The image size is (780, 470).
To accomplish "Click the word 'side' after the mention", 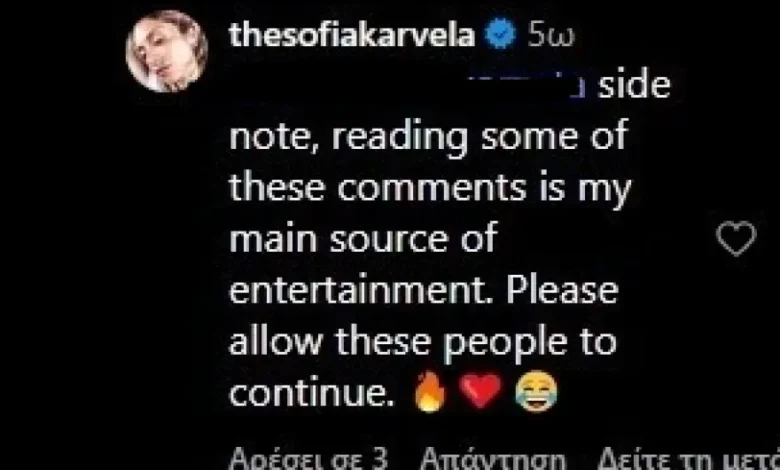I will pos(634,85).
